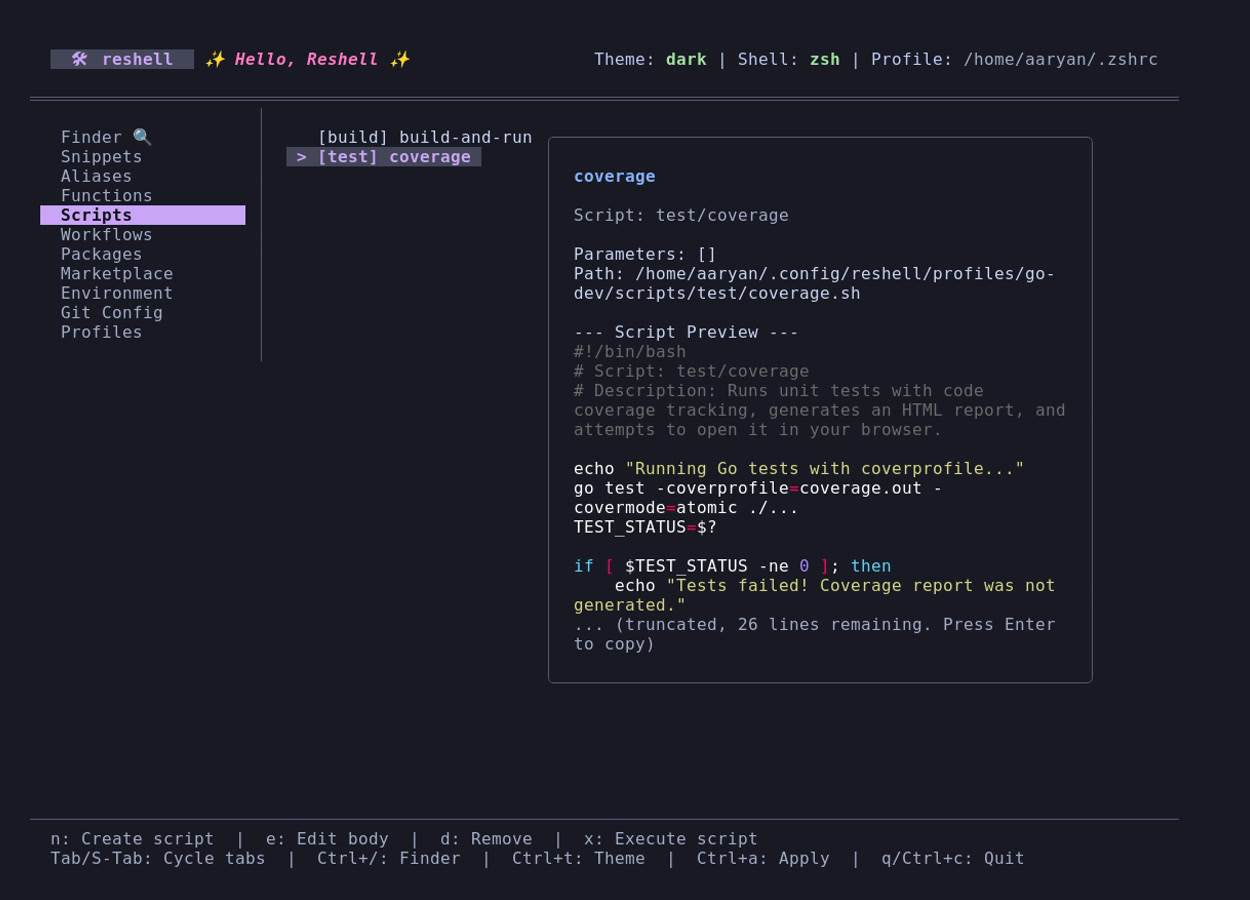Click the '# Script: test/coverage' comment line
This screenshot has height=900, width=1250.
pyautogui.click(x=691, y=371)
